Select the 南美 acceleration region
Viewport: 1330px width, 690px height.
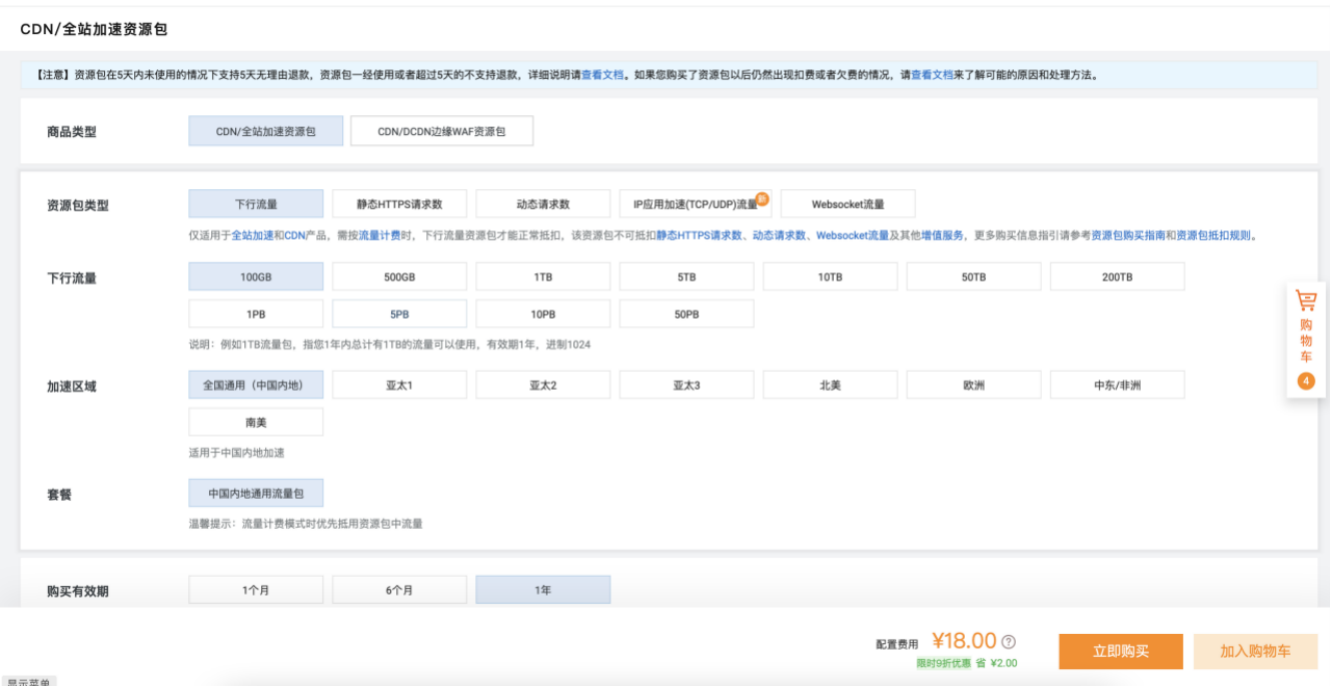[x=255, y=421]
